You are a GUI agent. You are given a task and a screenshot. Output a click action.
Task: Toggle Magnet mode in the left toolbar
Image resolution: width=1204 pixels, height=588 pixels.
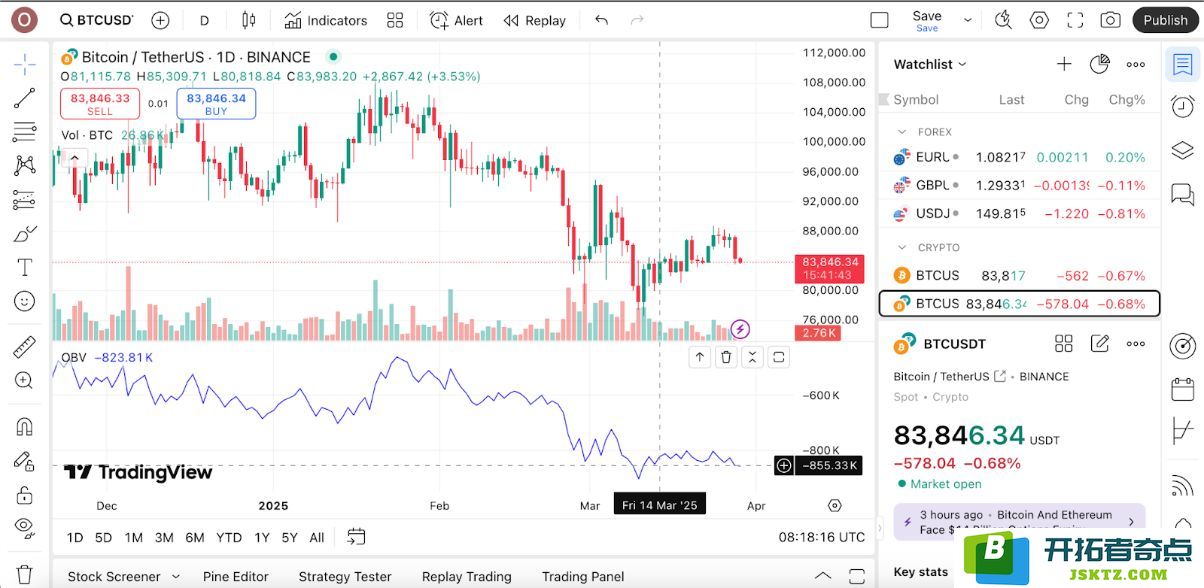point(25,427)
